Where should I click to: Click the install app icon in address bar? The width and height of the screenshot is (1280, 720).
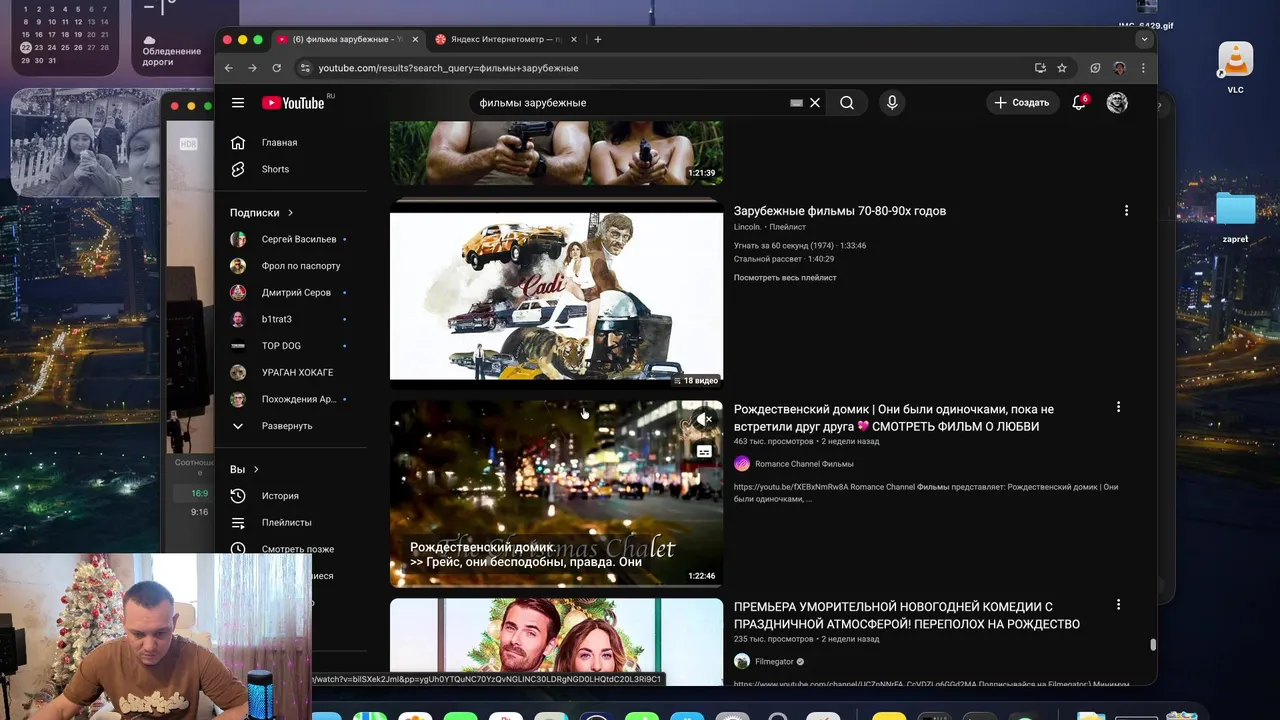[x=1040, y=68]
